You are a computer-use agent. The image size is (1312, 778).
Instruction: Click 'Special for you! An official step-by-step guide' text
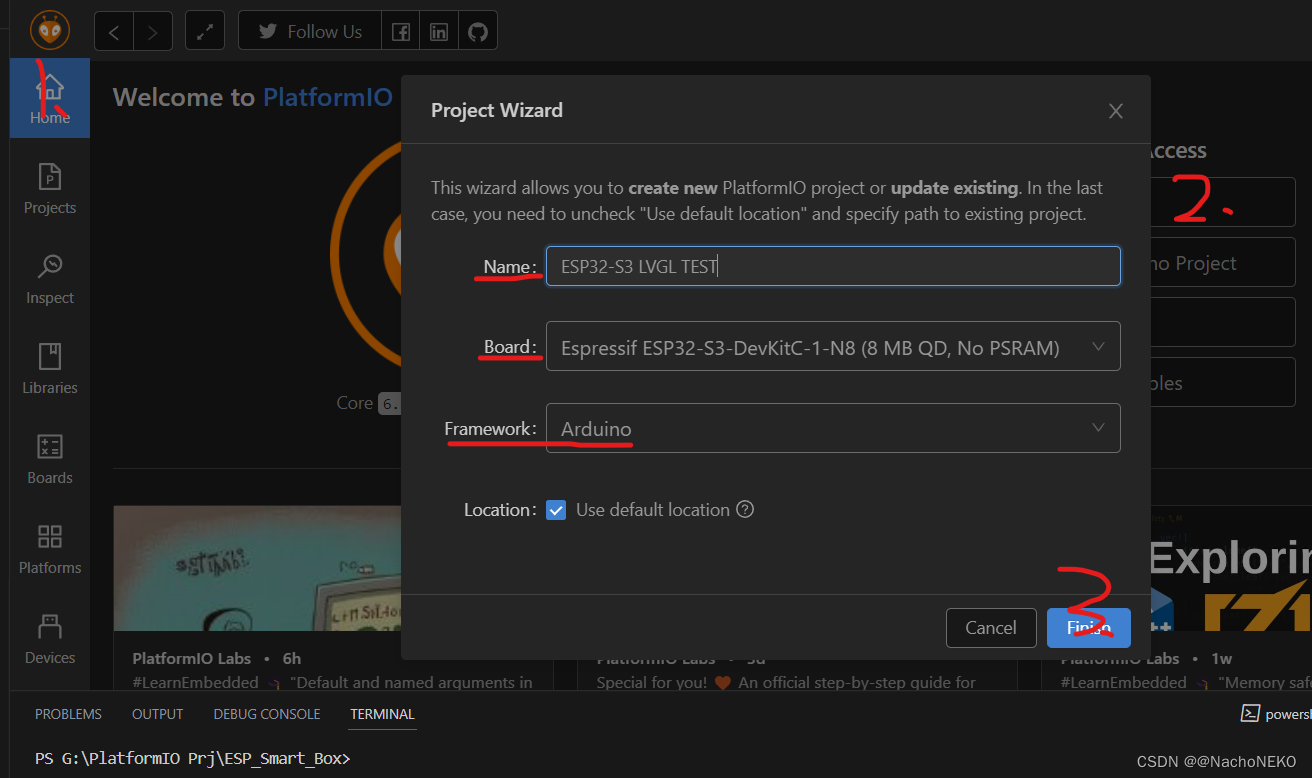pos(786,682)
